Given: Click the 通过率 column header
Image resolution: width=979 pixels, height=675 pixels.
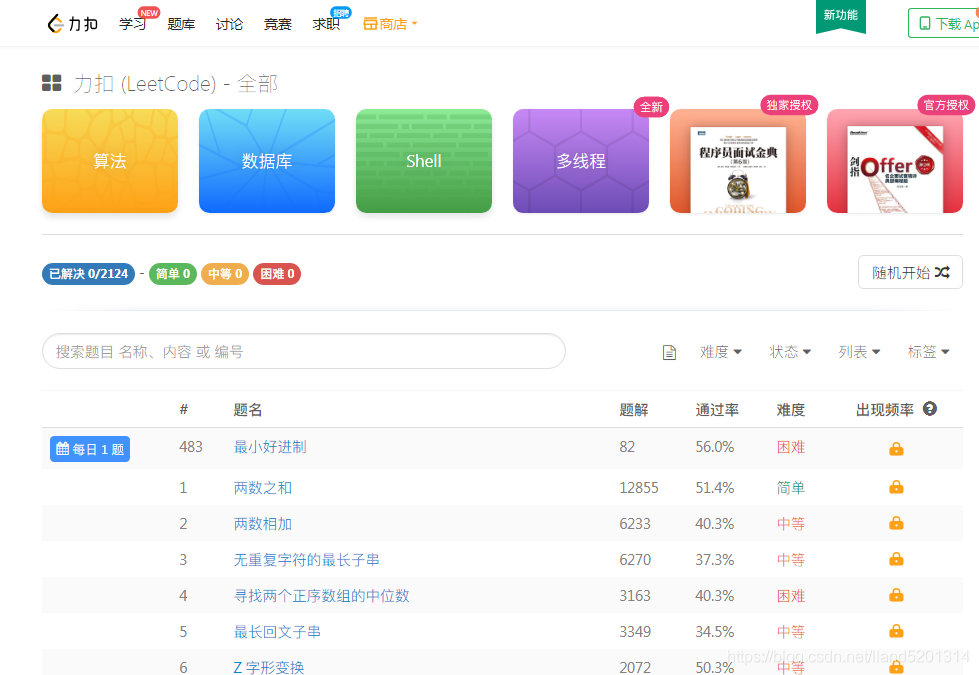Looking at the screenshot, I should 717,410.
